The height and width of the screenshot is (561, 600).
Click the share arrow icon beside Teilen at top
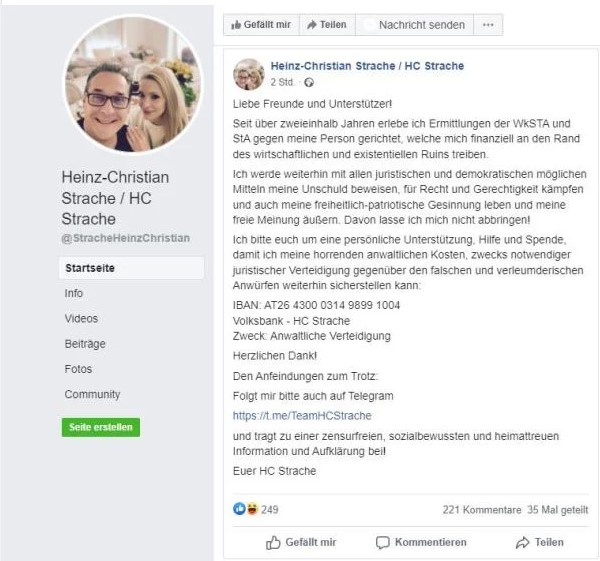tap(312, 25)
